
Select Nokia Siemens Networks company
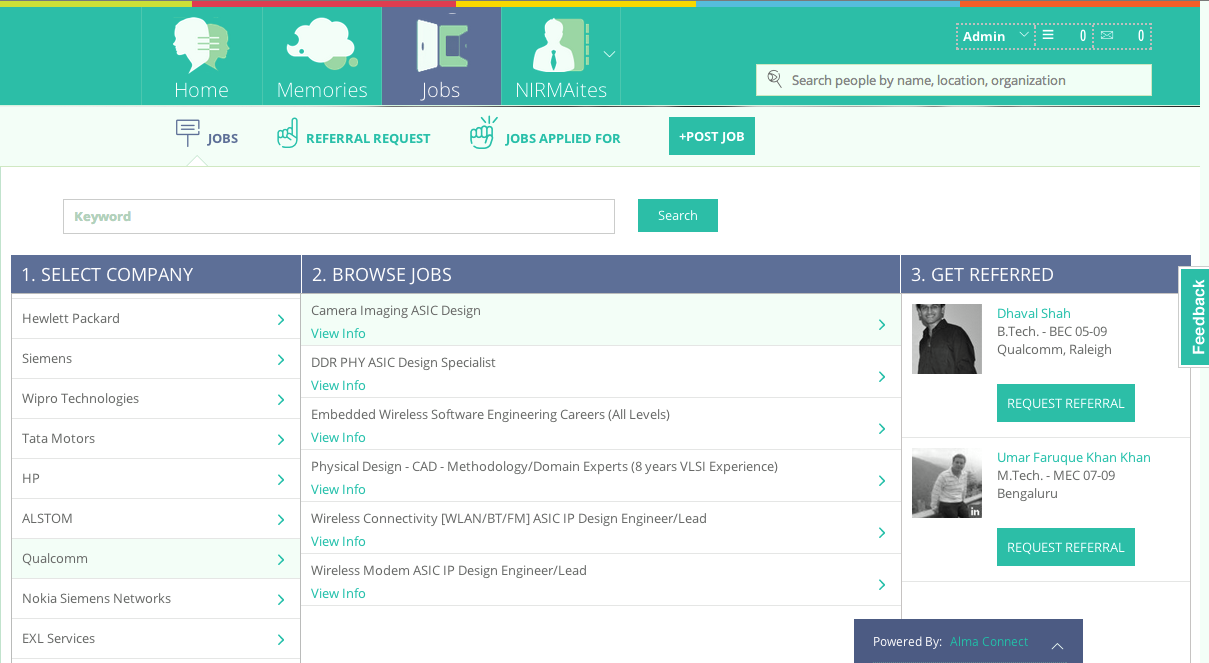pos(156,598)
